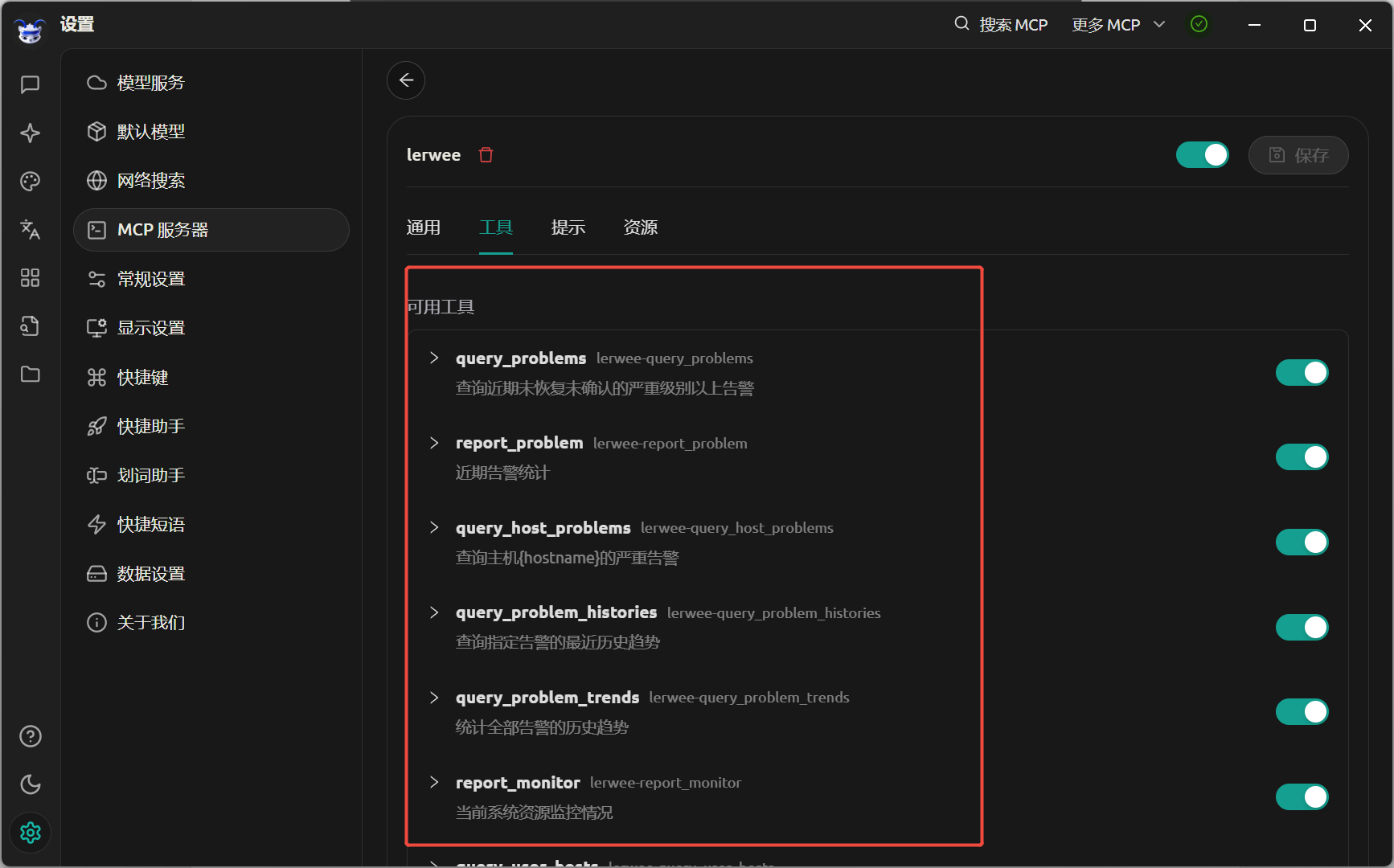Open 模型服务 settings section
This screenshot has width=1394, height=868.
(x=211, y=83)
